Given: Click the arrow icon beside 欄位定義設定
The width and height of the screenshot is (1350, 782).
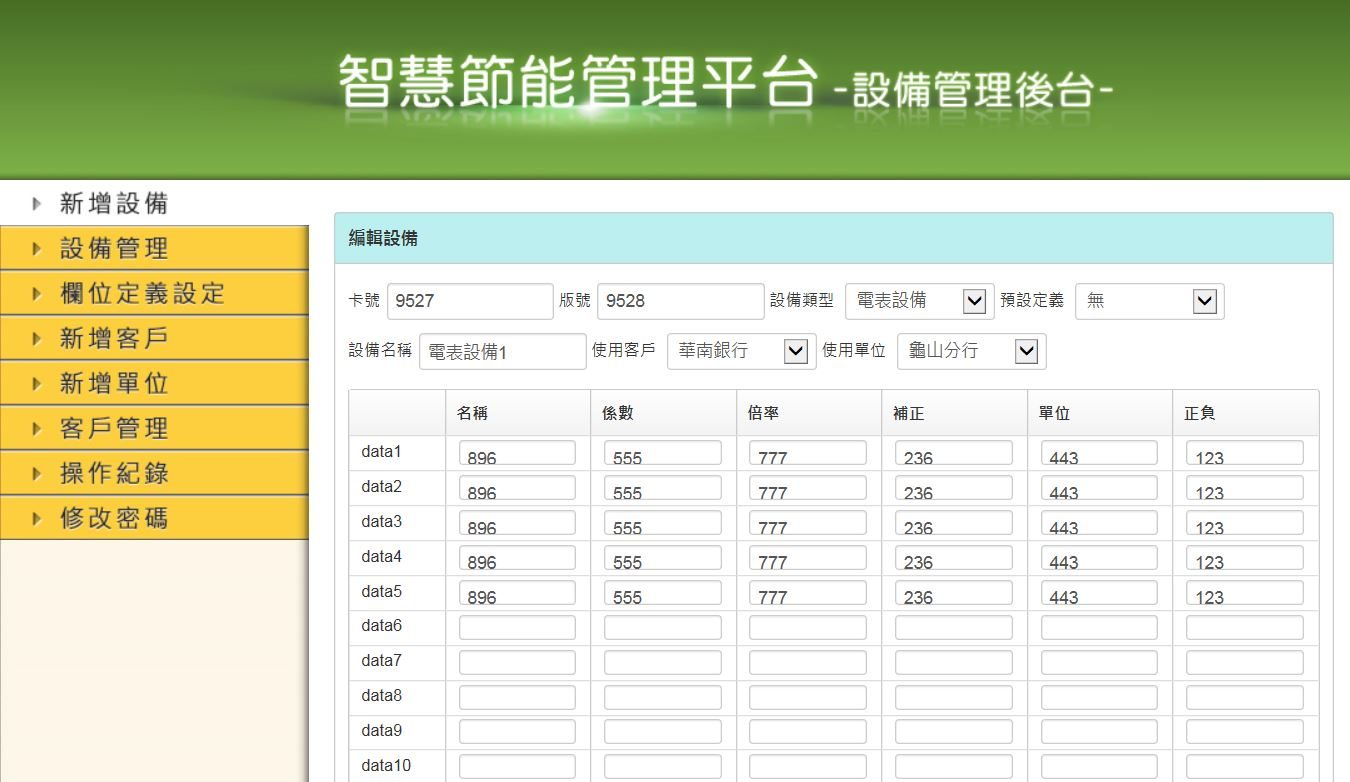Looking at the screenshot, I should tap(38, 293).
